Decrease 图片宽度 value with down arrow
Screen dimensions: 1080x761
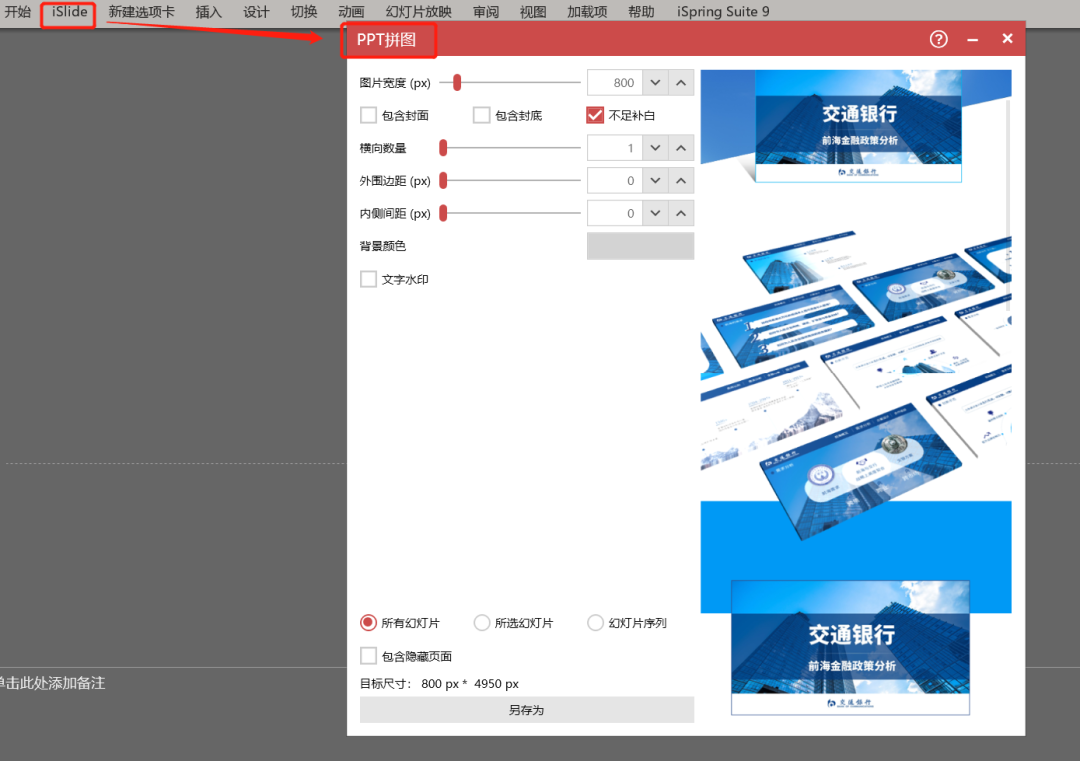click(655, 83)
